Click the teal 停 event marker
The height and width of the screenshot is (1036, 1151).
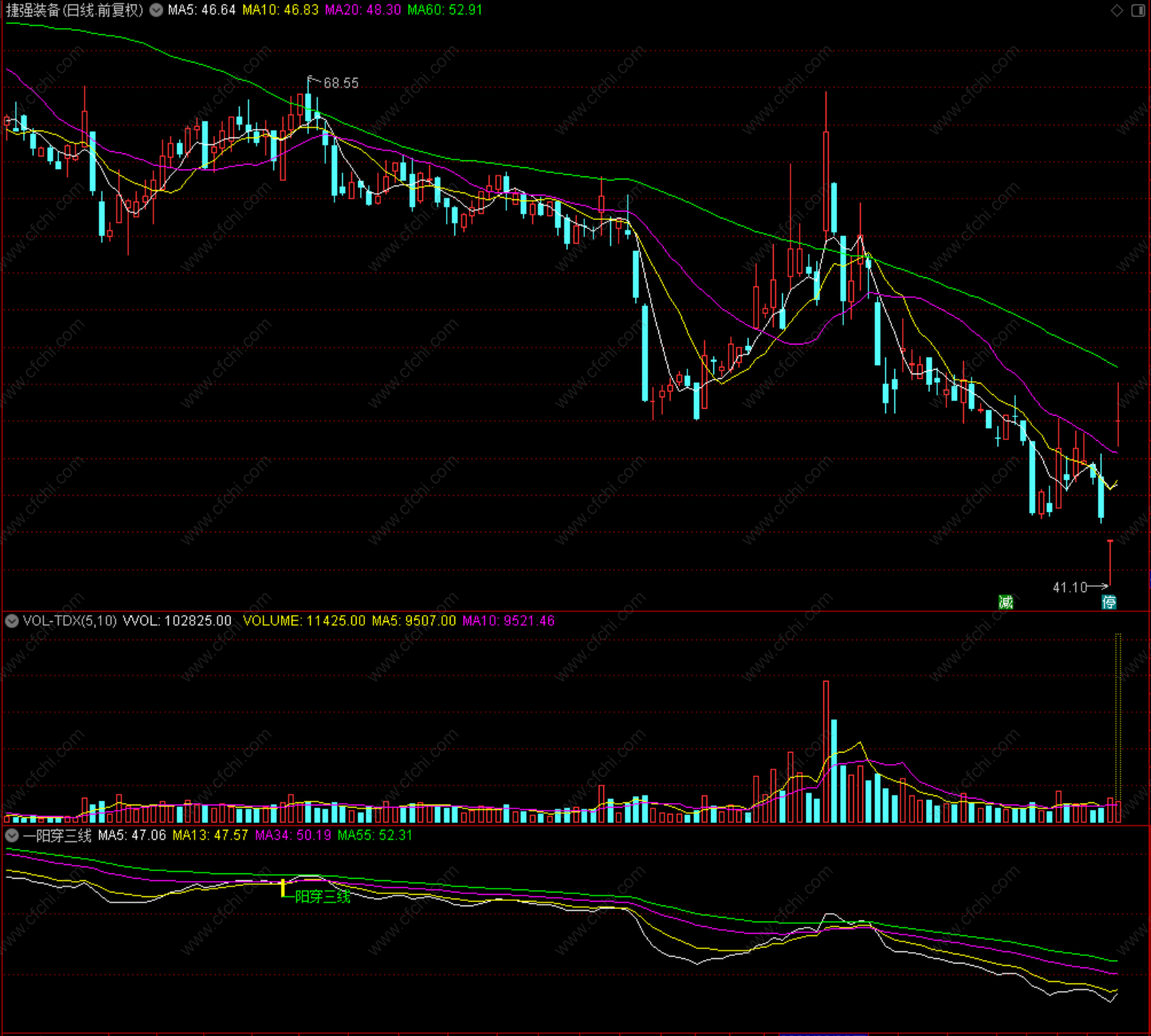1110,602
